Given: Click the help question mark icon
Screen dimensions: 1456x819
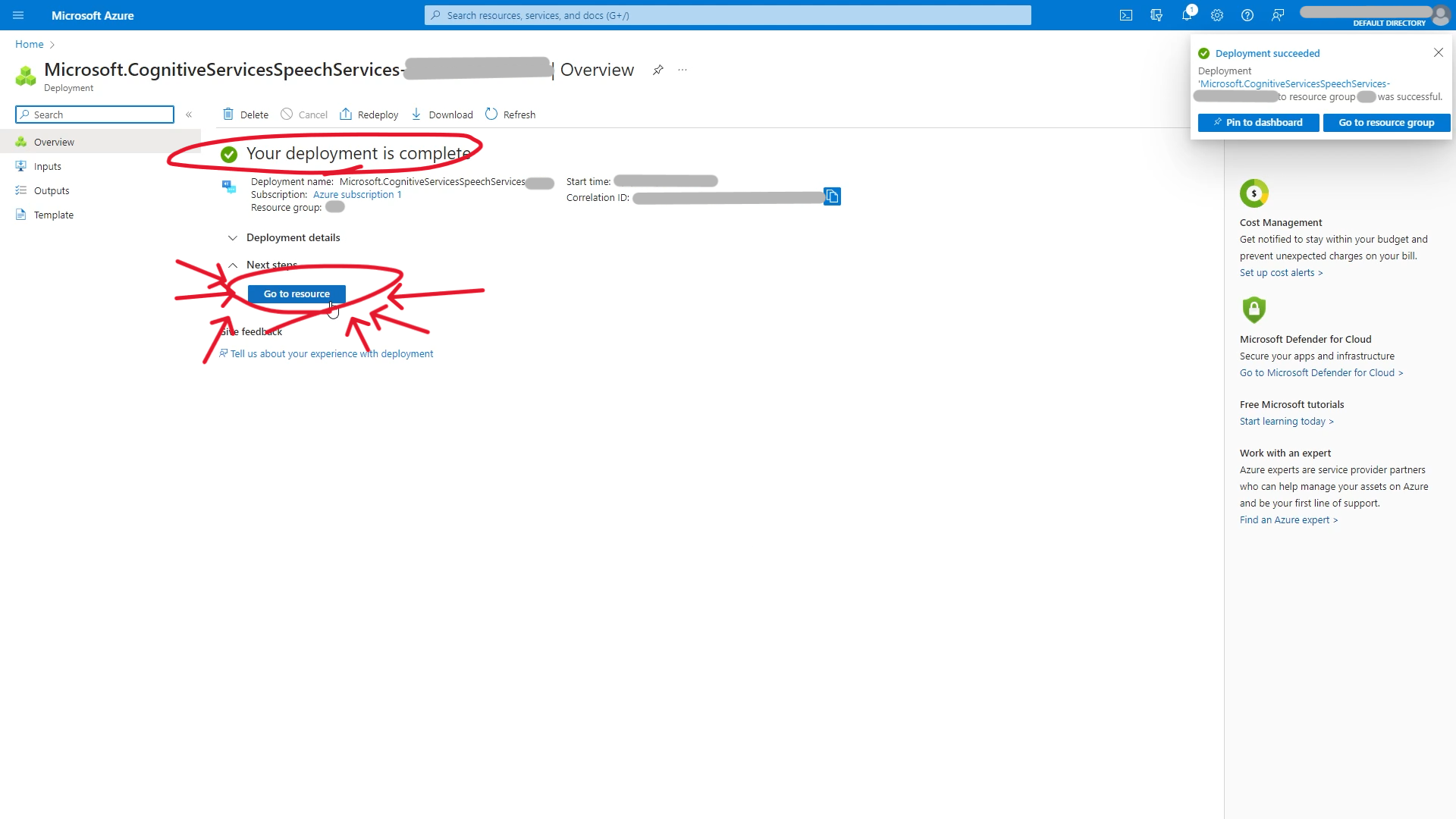Looking at the screenshot, I should [1247, 15].
